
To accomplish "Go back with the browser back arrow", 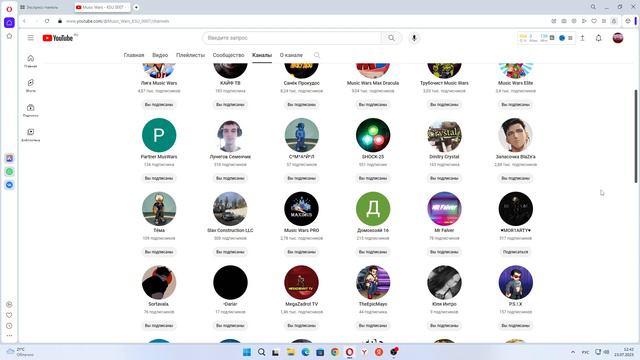I will [x=24, y=21].
